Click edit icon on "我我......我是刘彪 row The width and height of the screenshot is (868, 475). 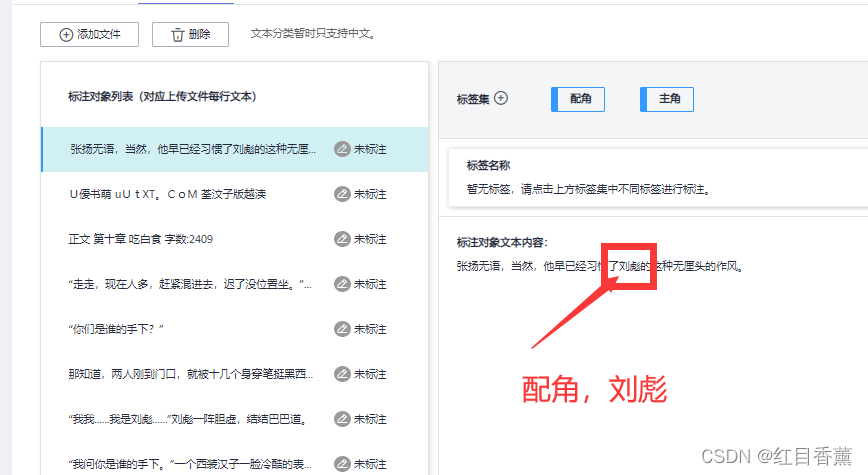click(x=342, y=419)
